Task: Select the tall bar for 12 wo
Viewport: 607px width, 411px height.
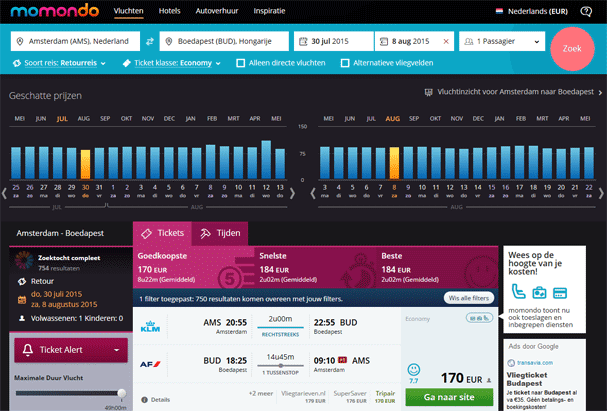Action: pyautogui.click(x=266, y=159)
